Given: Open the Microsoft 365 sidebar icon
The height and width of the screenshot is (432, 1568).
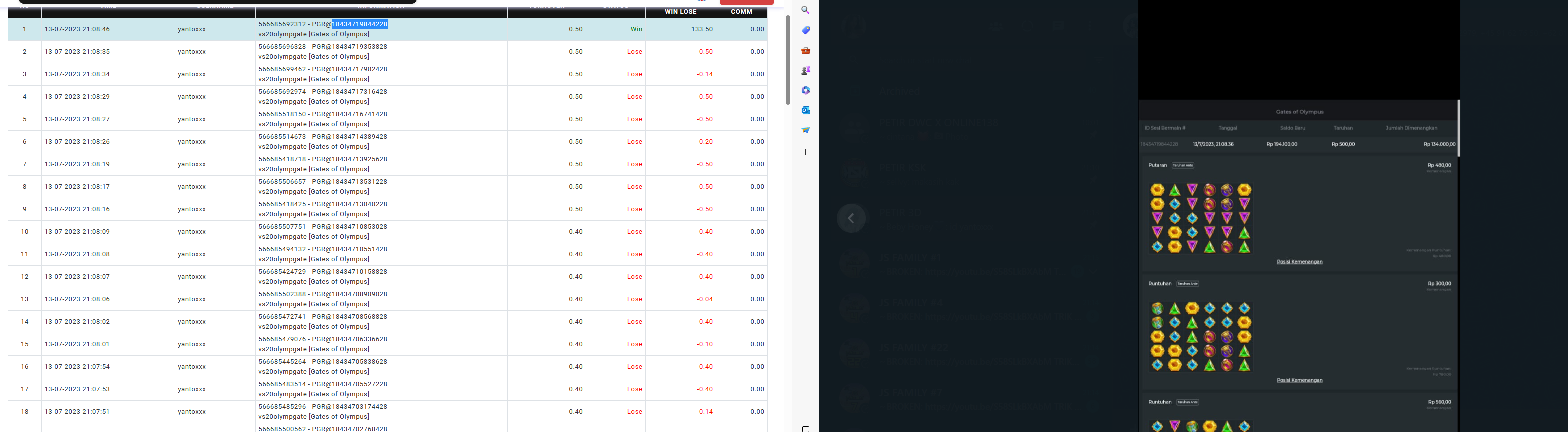Looking at the screenshot, I should tap(805, 90).
